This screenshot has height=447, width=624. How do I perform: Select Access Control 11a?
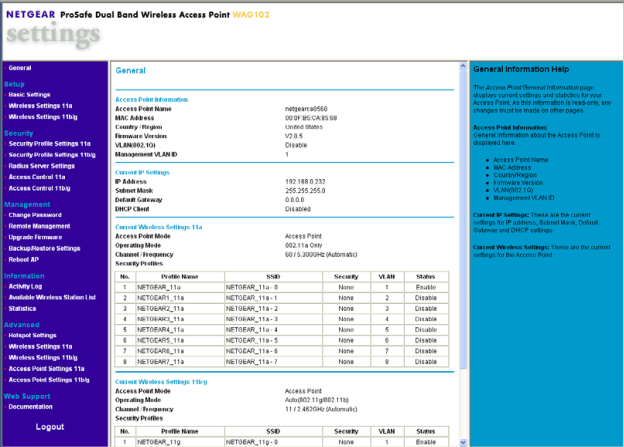[37, 177]
